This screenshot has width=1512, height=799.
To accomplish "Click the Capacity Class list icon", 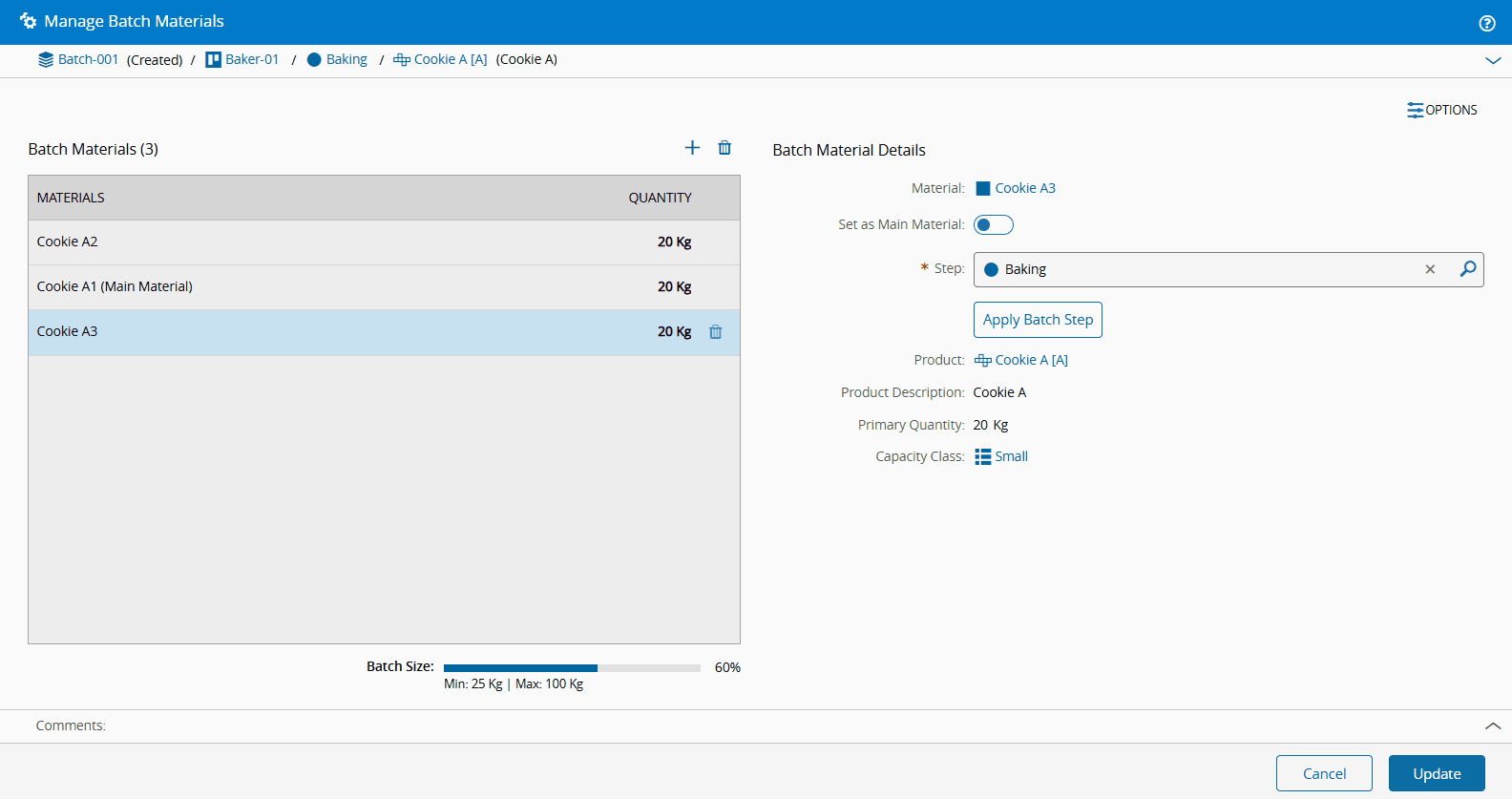I will click(982, 457).
